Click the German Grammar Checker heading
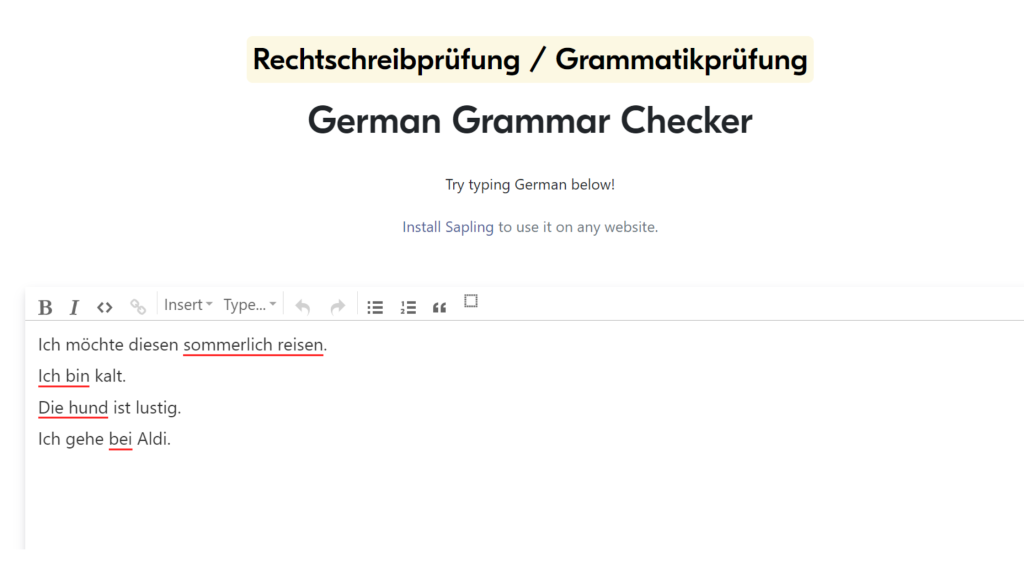Screen dimensions: 1024x576 [x=529, y=120]
